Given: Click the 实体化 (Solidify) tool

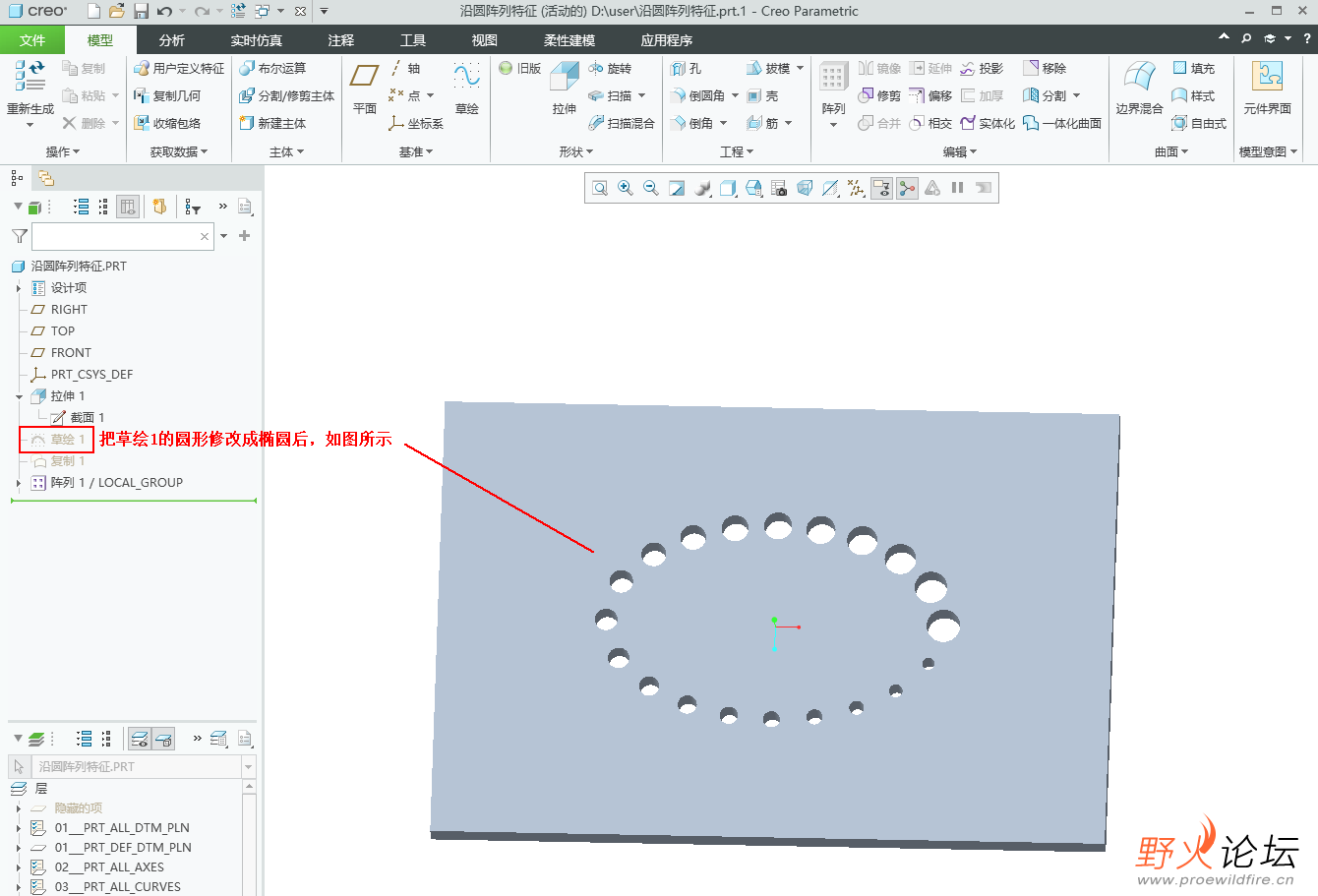Looking at the screenshot, I should (988, 123).
